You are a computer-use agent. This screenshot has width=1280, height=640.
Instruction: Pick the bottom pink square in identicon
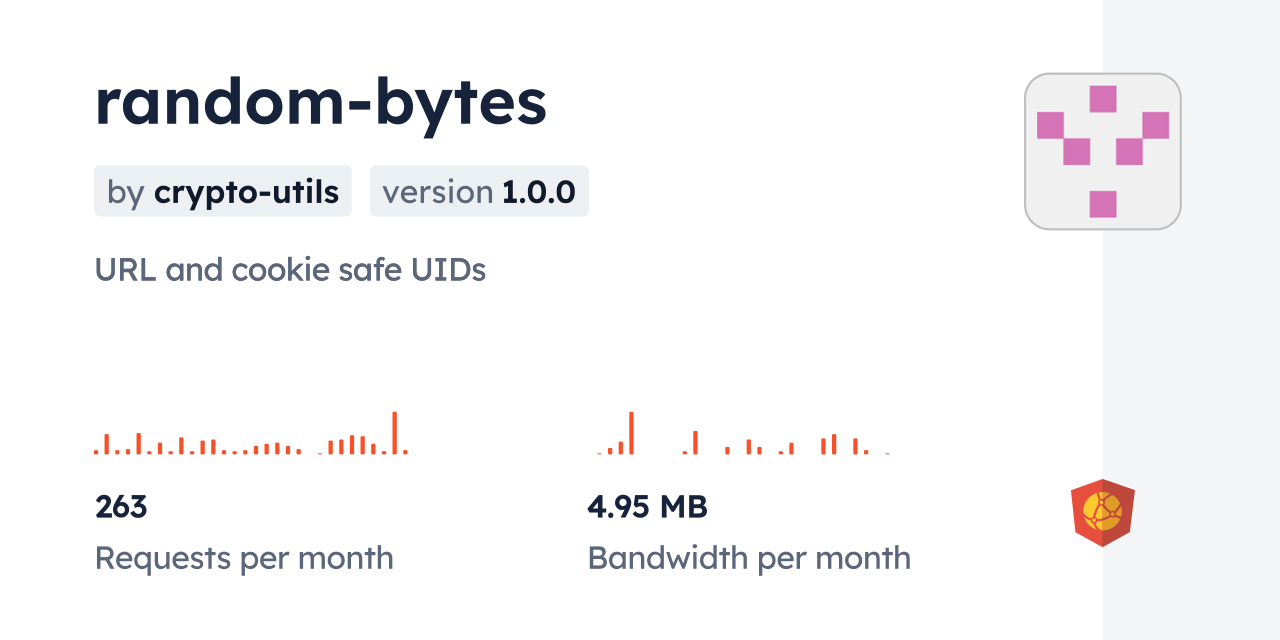(1103, 204)
